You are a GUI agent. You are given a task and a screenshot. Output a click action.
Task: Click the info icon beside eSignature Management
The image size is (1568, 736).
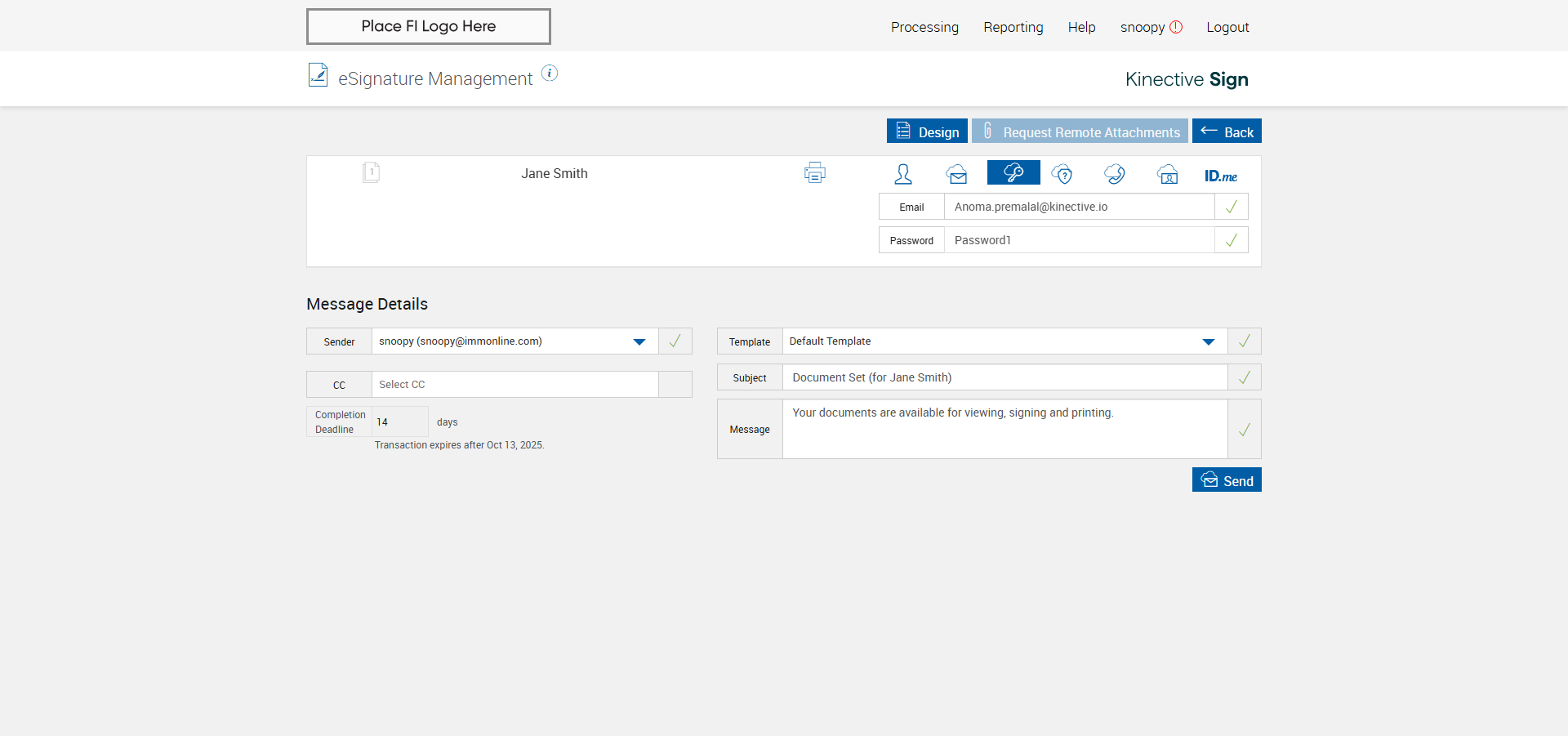point(550,74)
